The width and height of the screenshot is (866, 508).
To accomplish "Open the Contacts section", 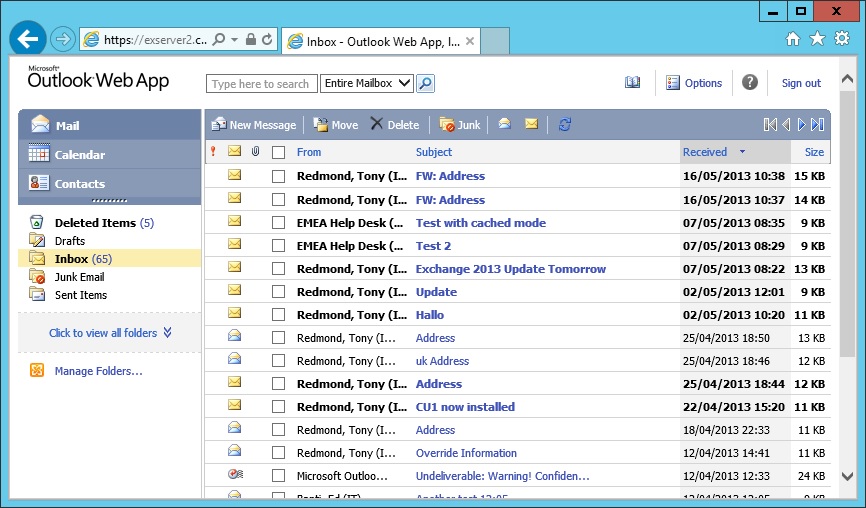I will [80, 184].
